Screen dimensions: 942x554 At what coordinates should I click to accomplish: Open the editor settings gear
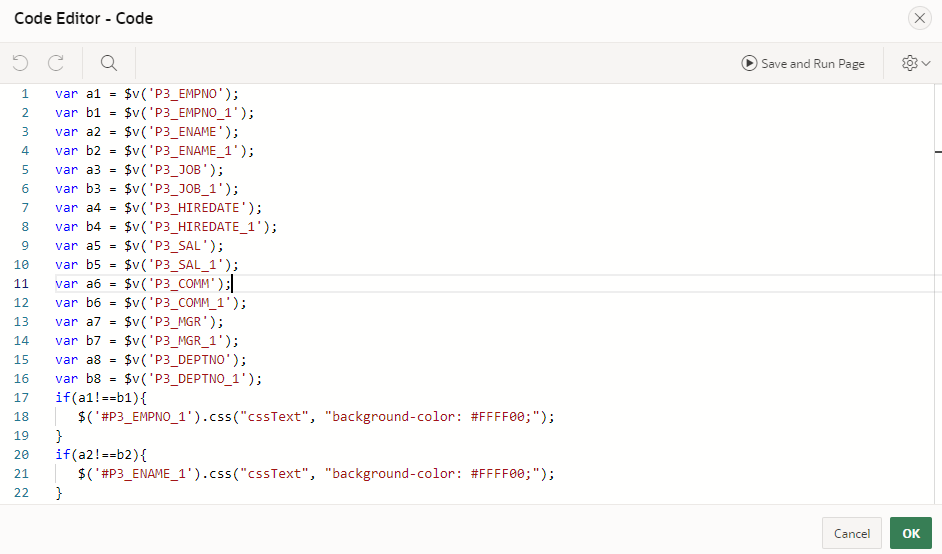pos(910,63)
